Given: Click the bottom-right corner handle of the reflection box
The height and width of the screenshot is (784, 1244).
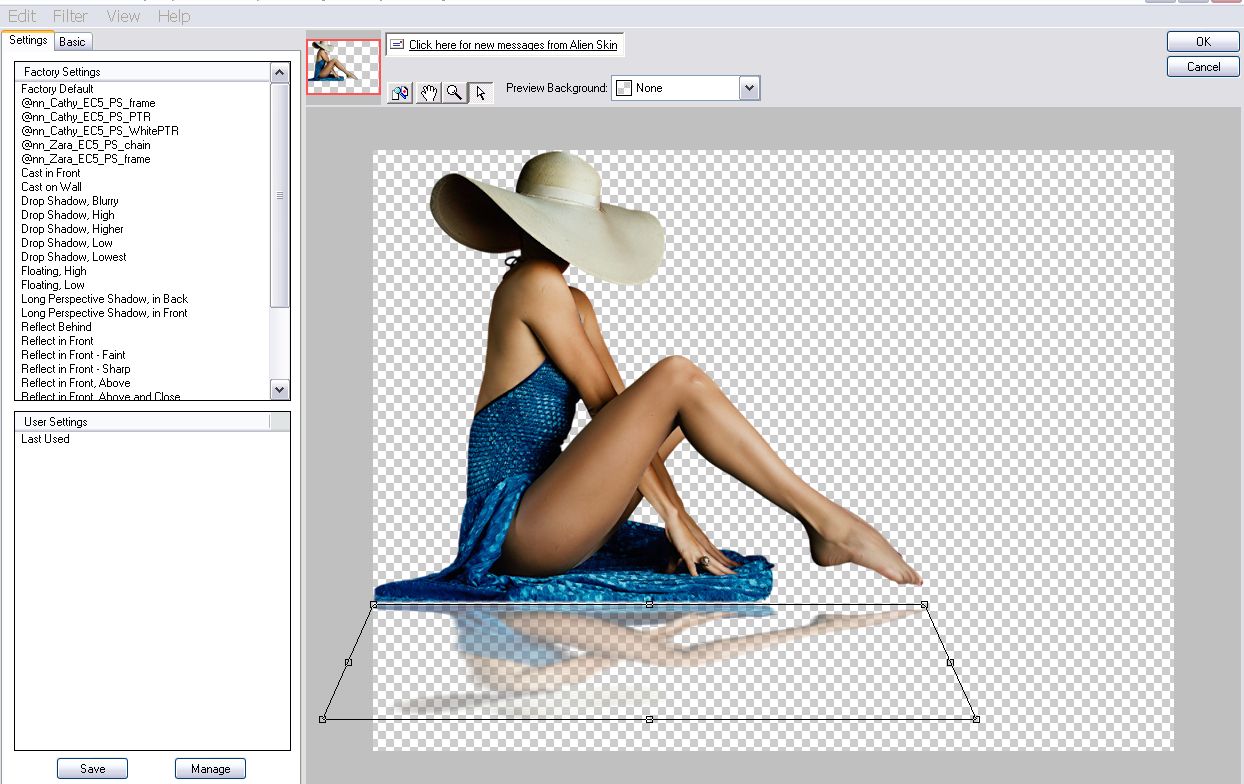Looking at the screenshot, I should tap(976, 719).
